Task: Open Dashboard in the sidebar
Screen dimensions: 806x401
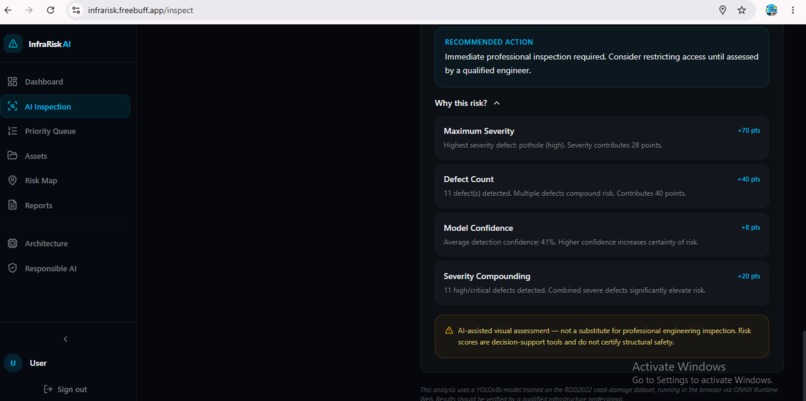Action: pos(65,82)
